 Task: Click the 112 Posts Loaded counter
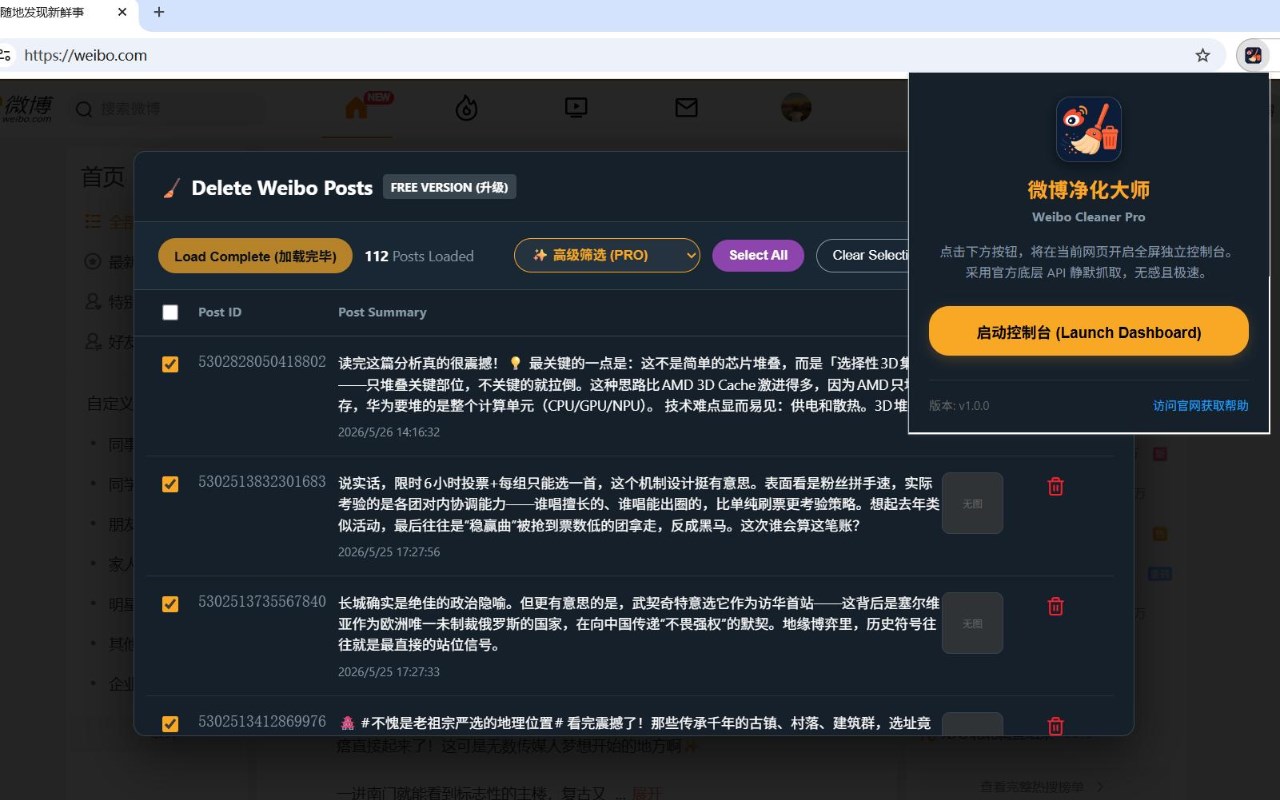tap(419, 256)
